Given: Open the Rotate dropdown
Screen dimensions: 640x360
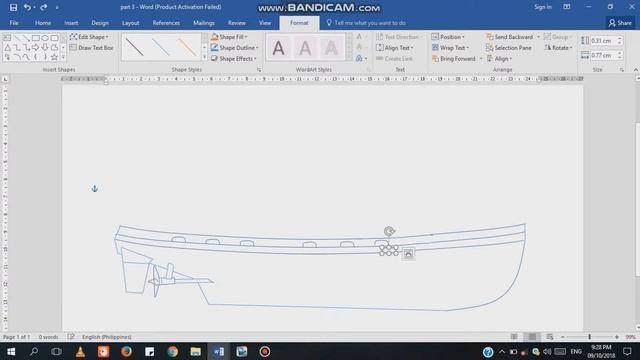Looking at the screenshot, I should [558, 48].
